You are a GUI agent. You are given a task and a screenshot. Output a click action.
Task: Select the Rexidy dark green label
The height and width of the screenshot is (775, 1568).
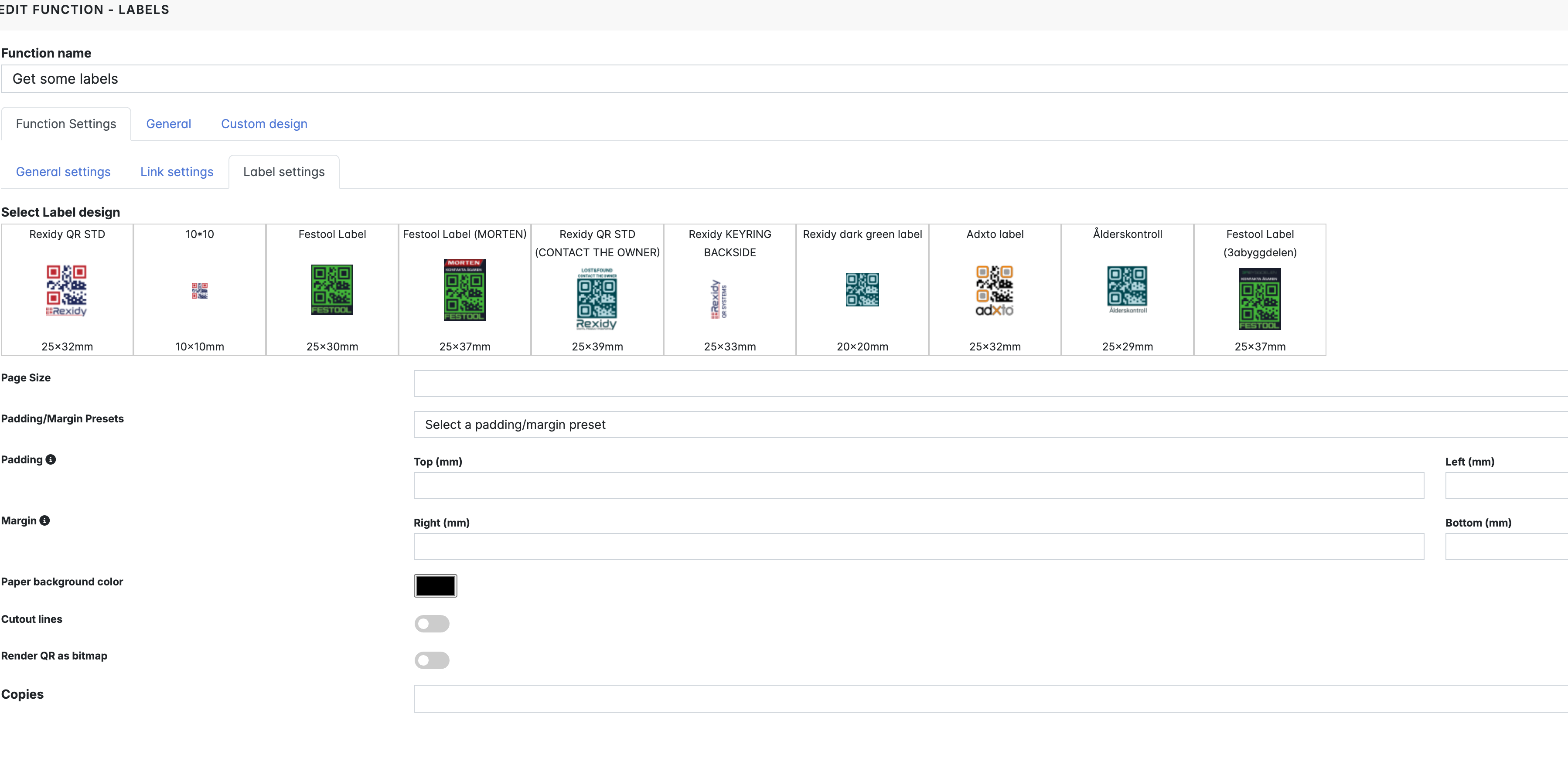click(862, 289)
